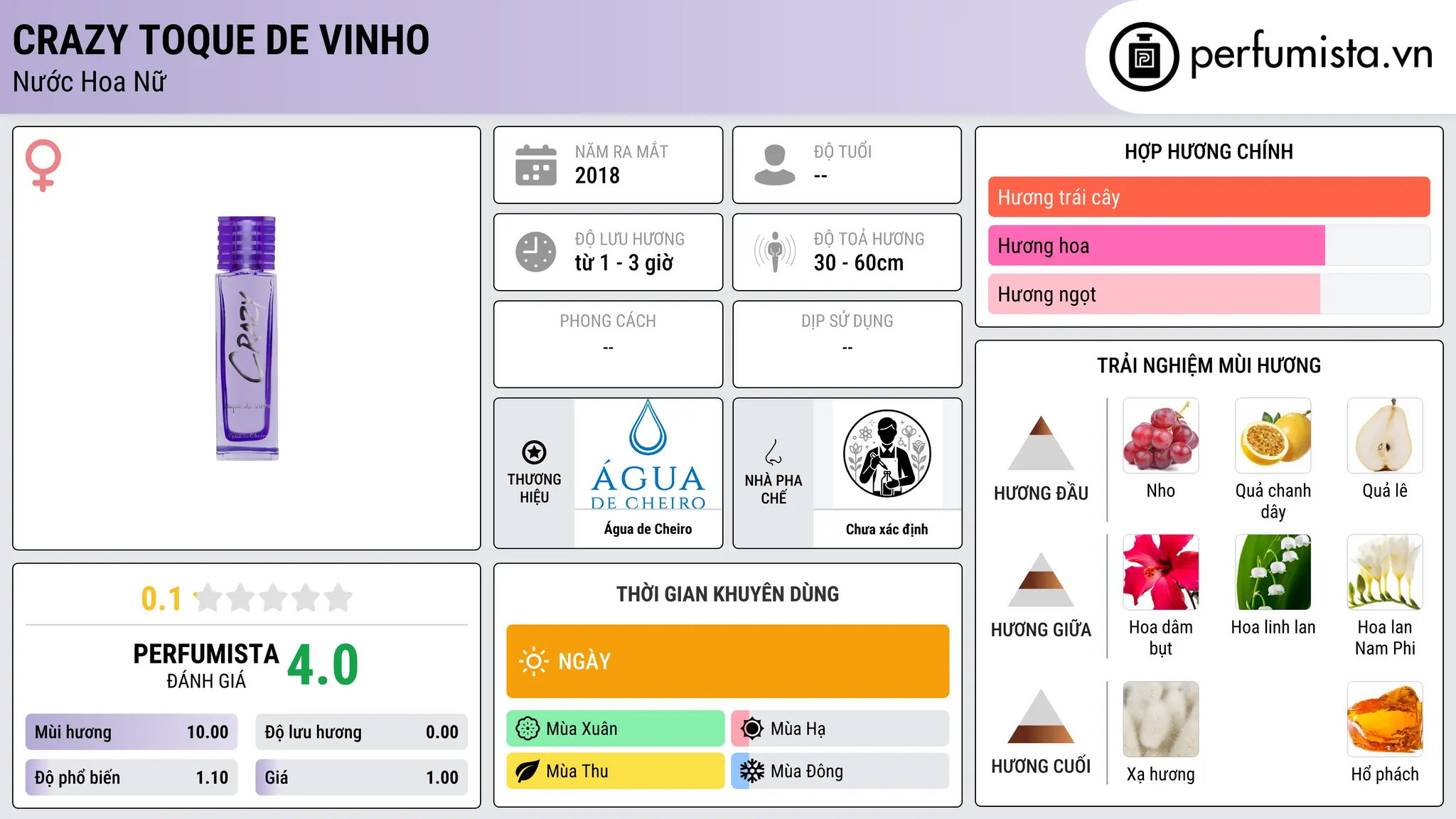
Task: Click the Hương giữa pyramid icon
Action: (1042, 579)
